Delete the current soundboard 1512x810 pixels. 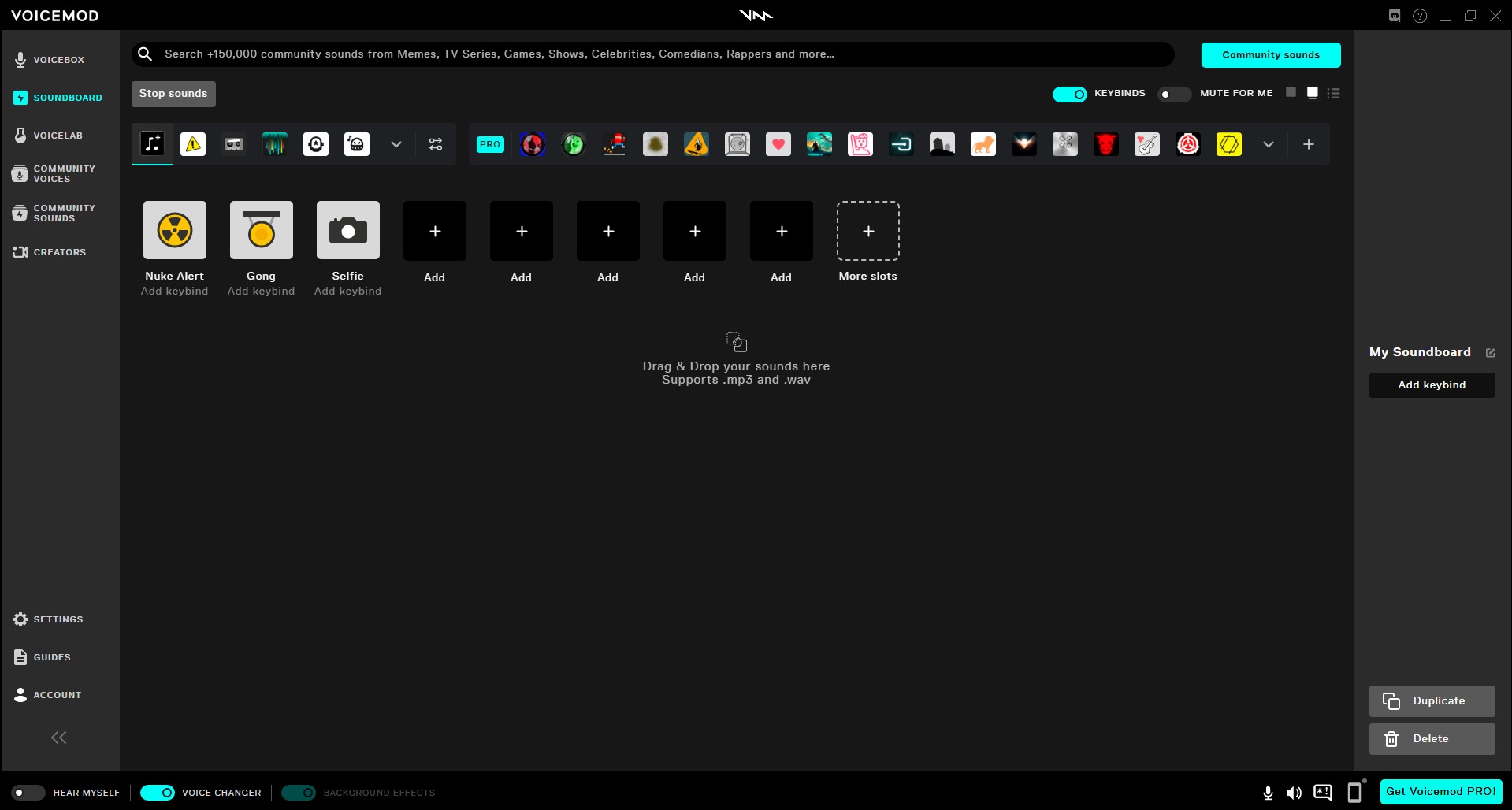pyautogui.click(x=1432, y=738)
